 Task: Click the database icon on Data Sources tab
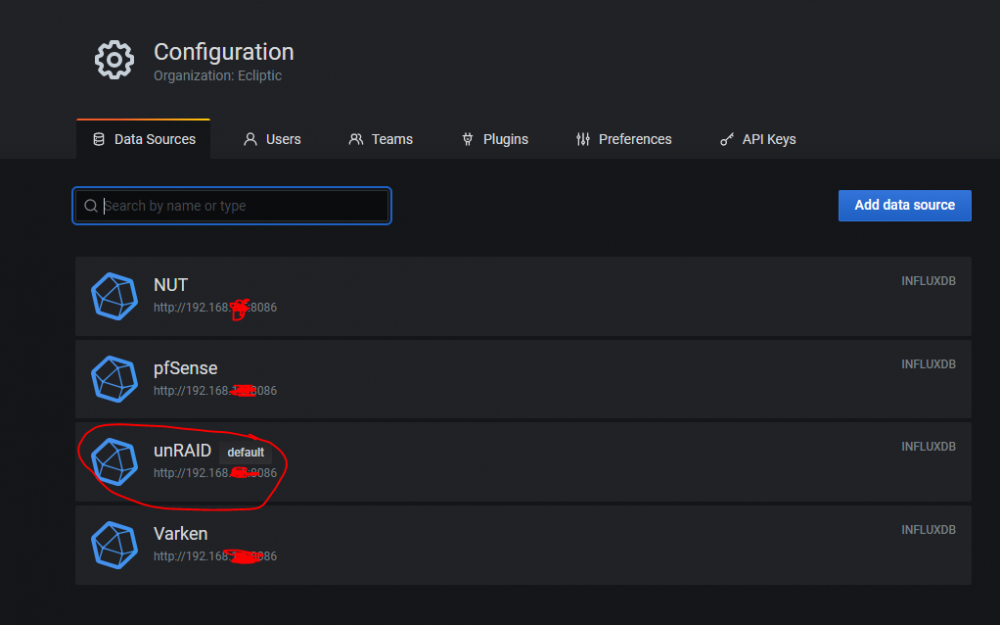[x=99, y=139]
